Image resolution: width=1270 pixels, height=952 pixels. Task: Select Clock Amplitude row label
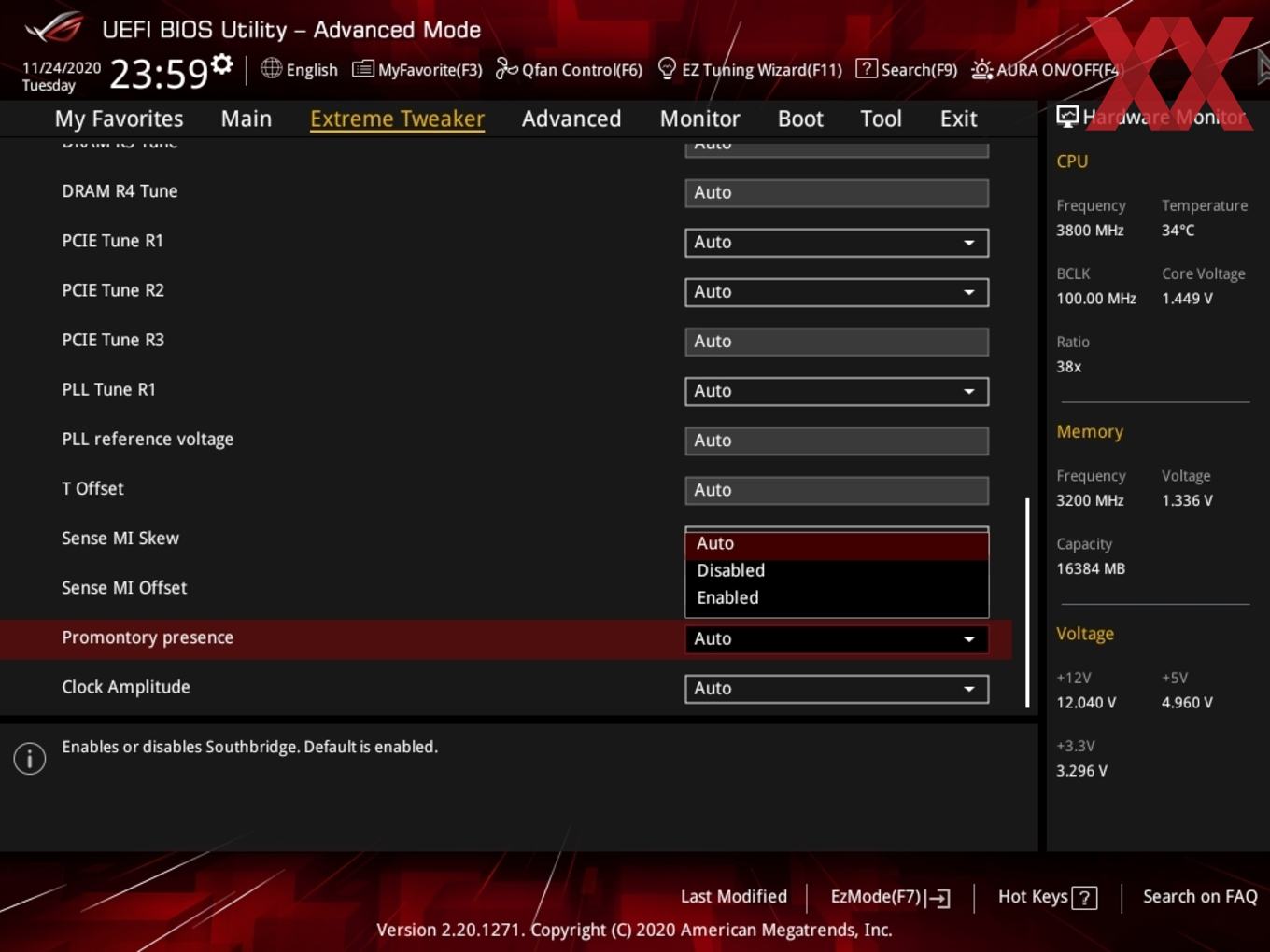pos(126,687)
